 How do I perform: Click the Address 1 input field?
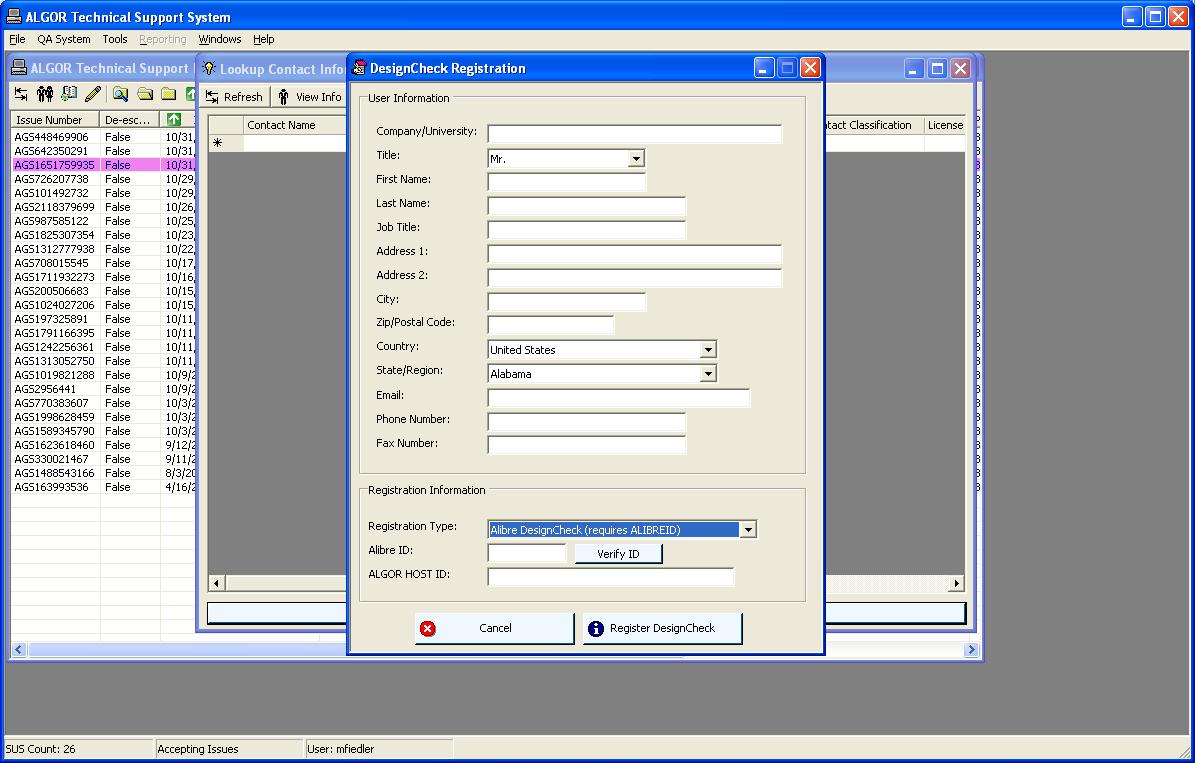pos(635,254)
